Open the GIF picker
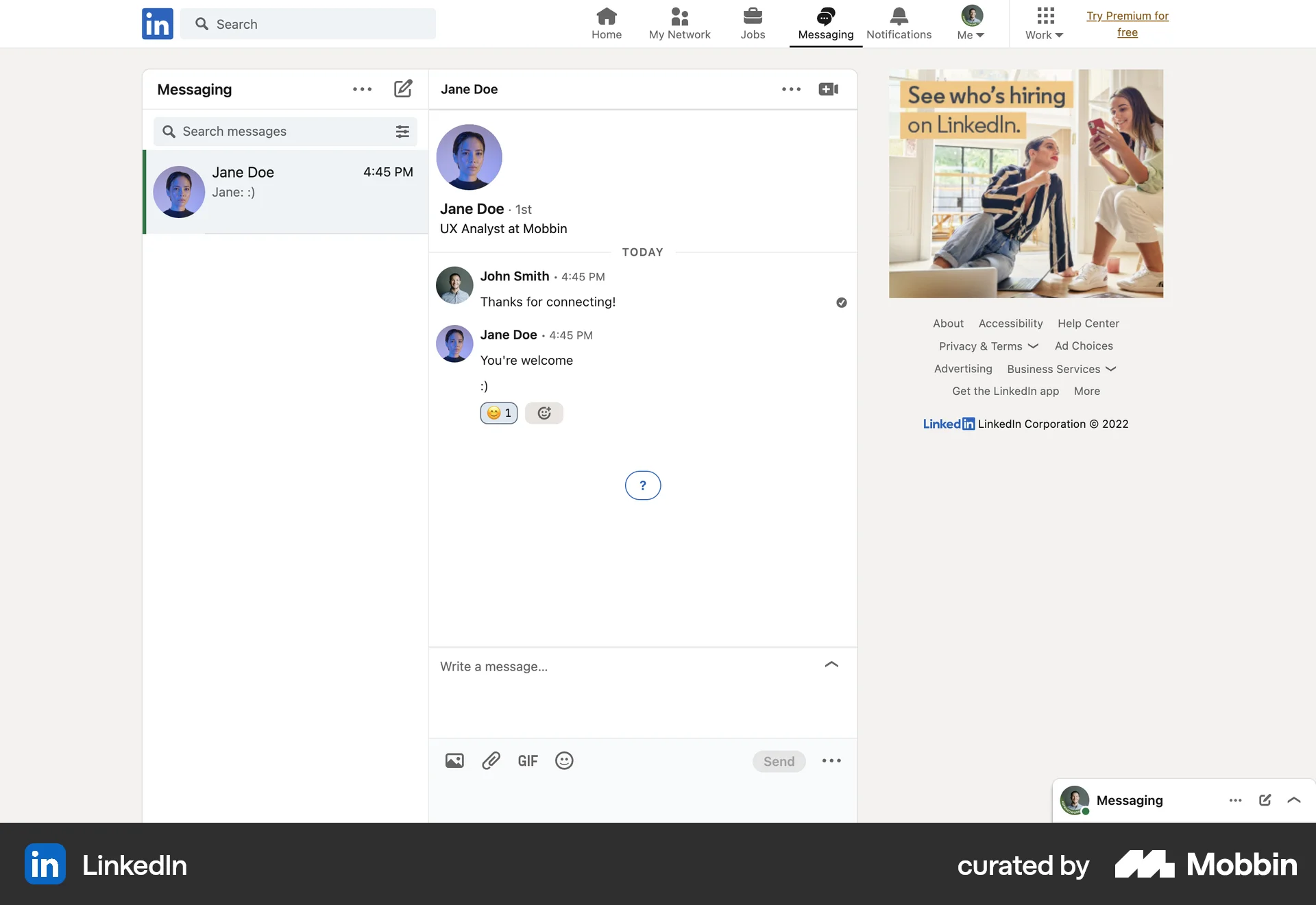Screen dimensions: 1316x905 tap(528, 760)
